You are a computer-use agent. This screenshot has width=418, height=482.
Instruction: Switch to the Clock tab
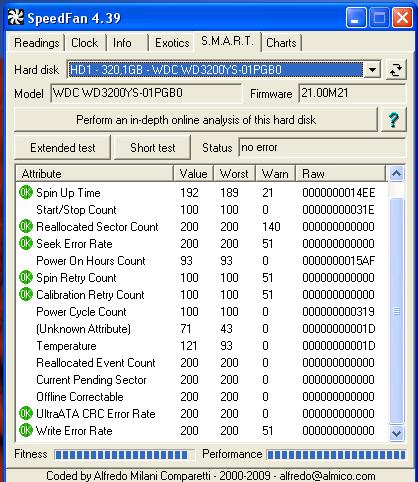(x=85, y=43)
